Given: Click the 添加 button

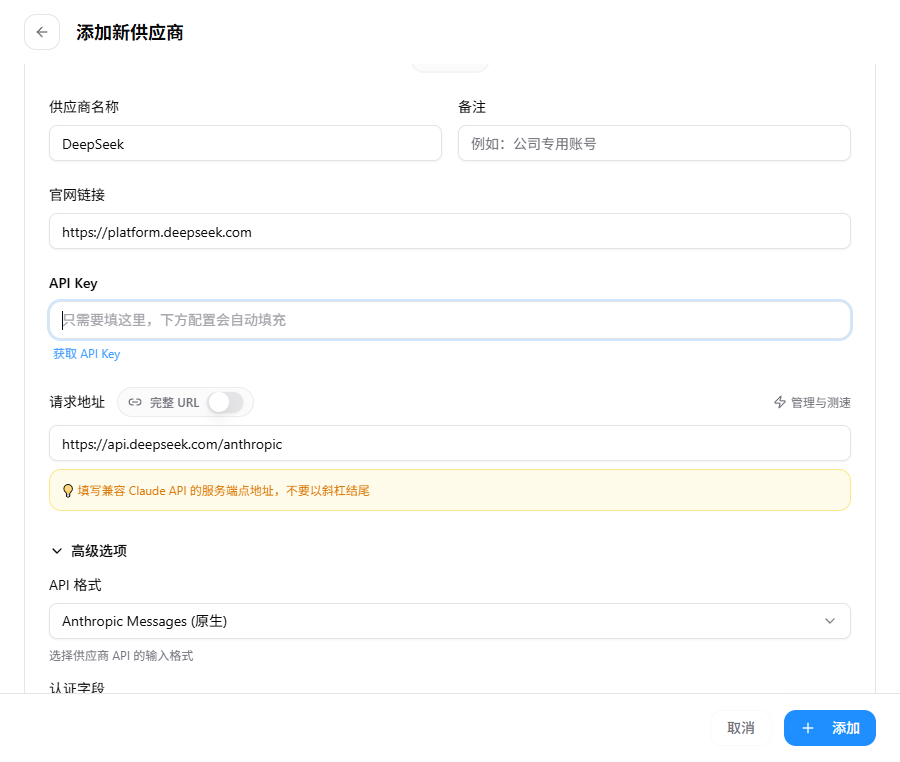Looking at the screenshot, I should pyautogui.click(x=829, y=728).
